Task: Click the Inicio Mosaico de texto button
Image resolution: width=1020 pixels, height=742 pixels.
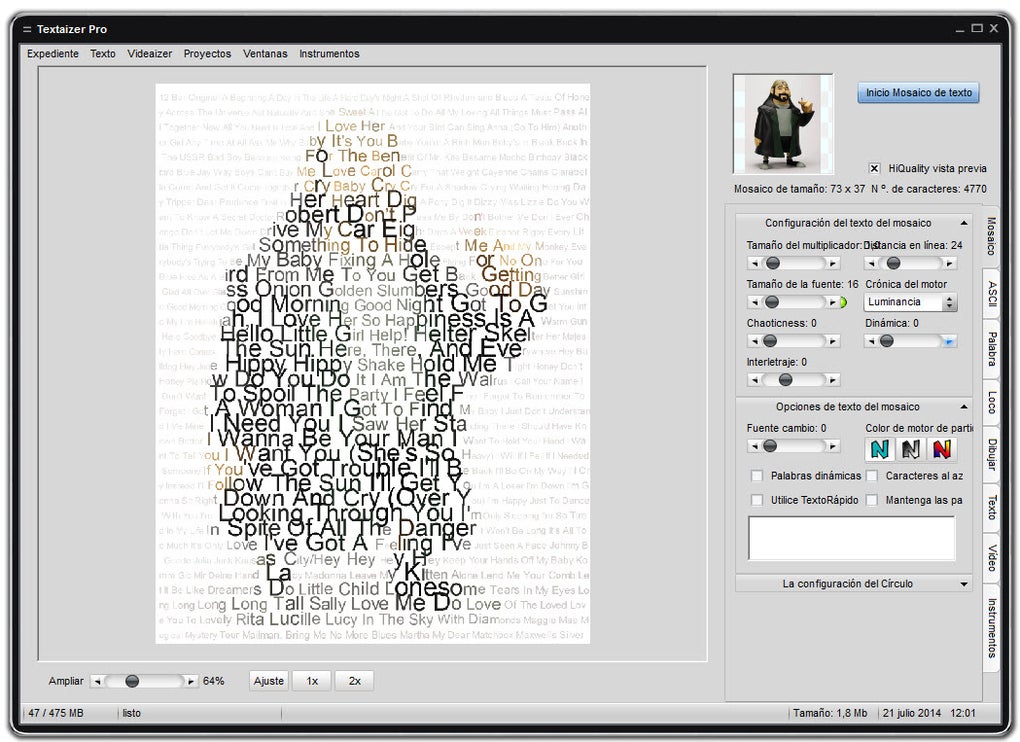Action: (x=918, y=93)
